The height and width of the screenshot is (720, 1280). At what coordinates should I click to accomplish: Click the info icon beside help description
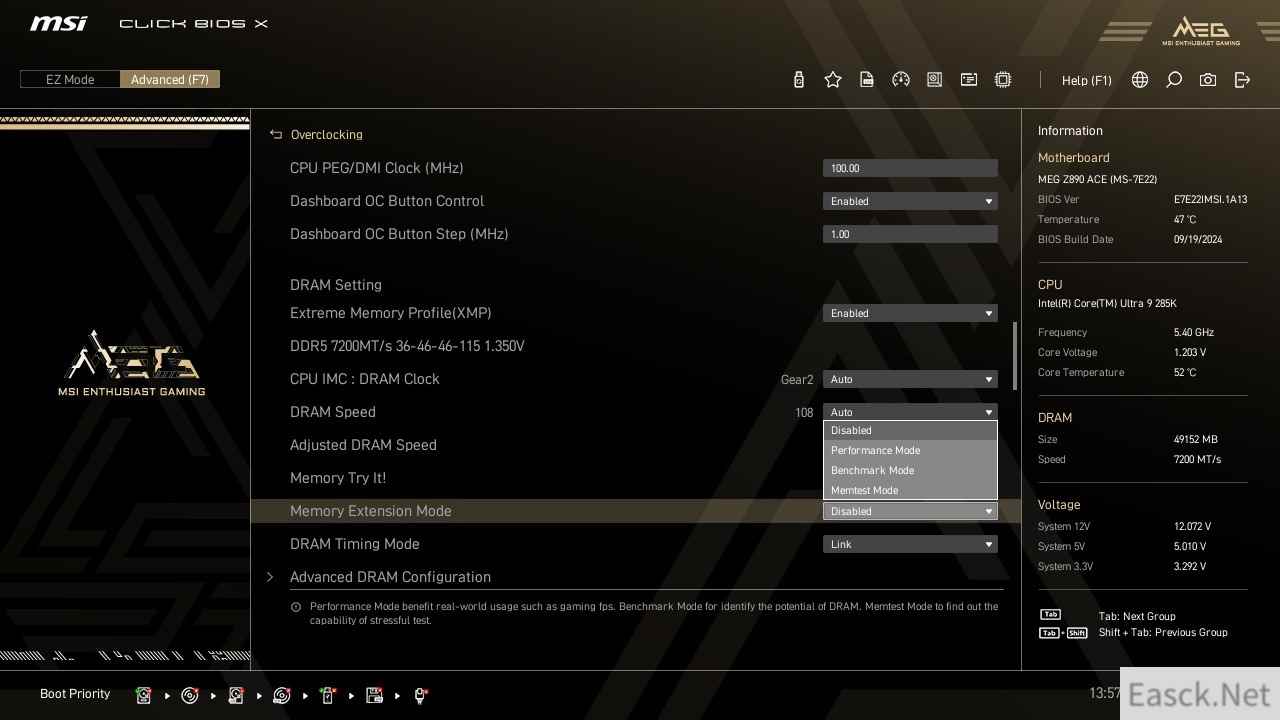tap(296, 607)
